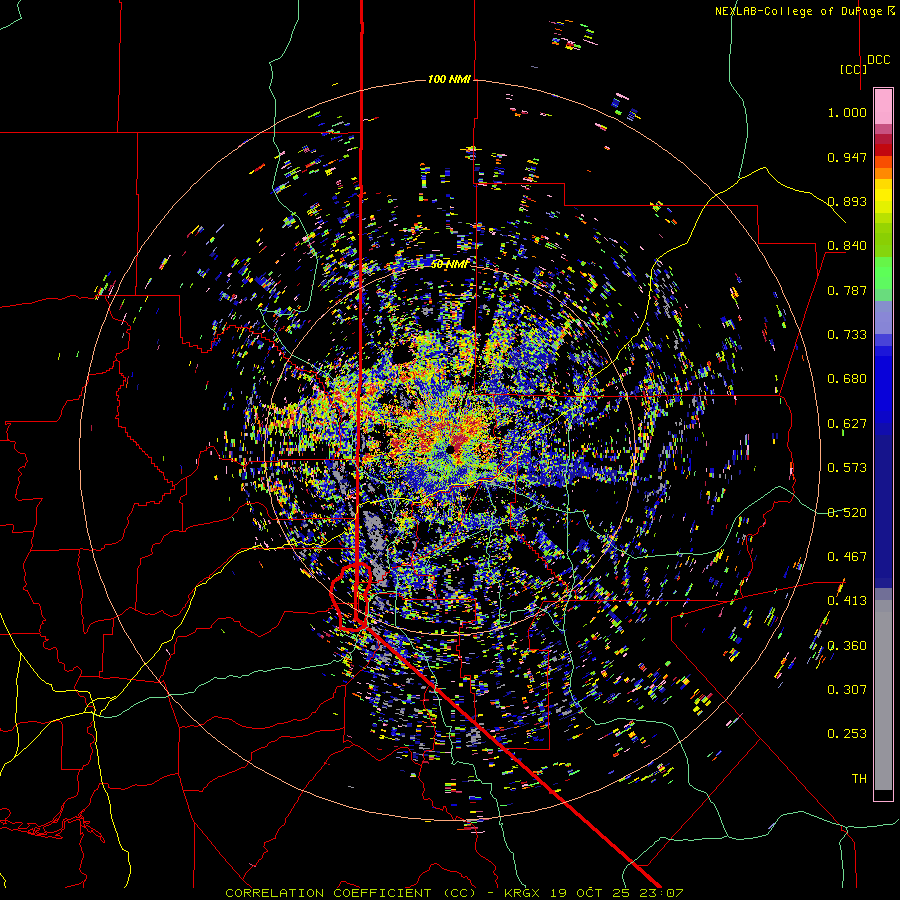Click the [CC] unit label

pos(853,69)
